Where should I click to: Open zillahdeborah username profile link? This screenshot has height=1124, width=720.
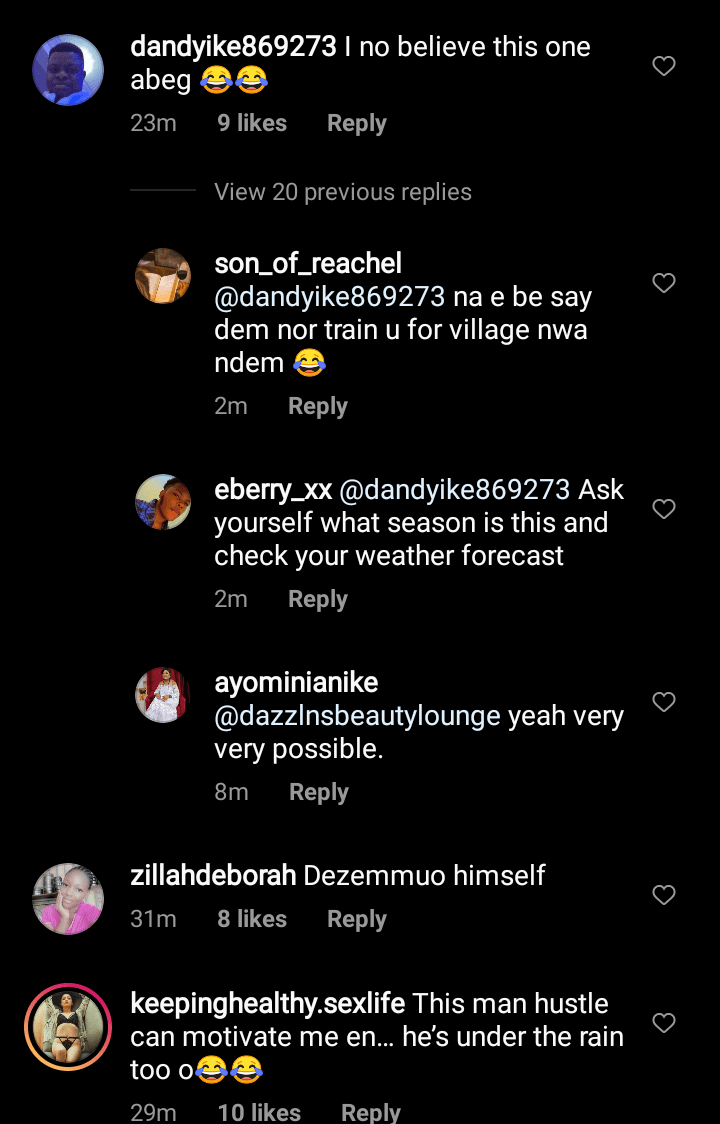tap(213, 876)
